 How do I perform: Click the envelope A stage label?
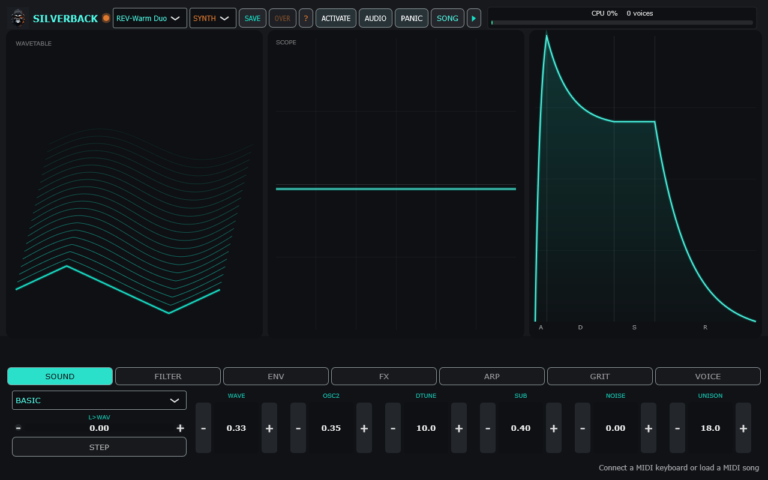coord(541,327)
